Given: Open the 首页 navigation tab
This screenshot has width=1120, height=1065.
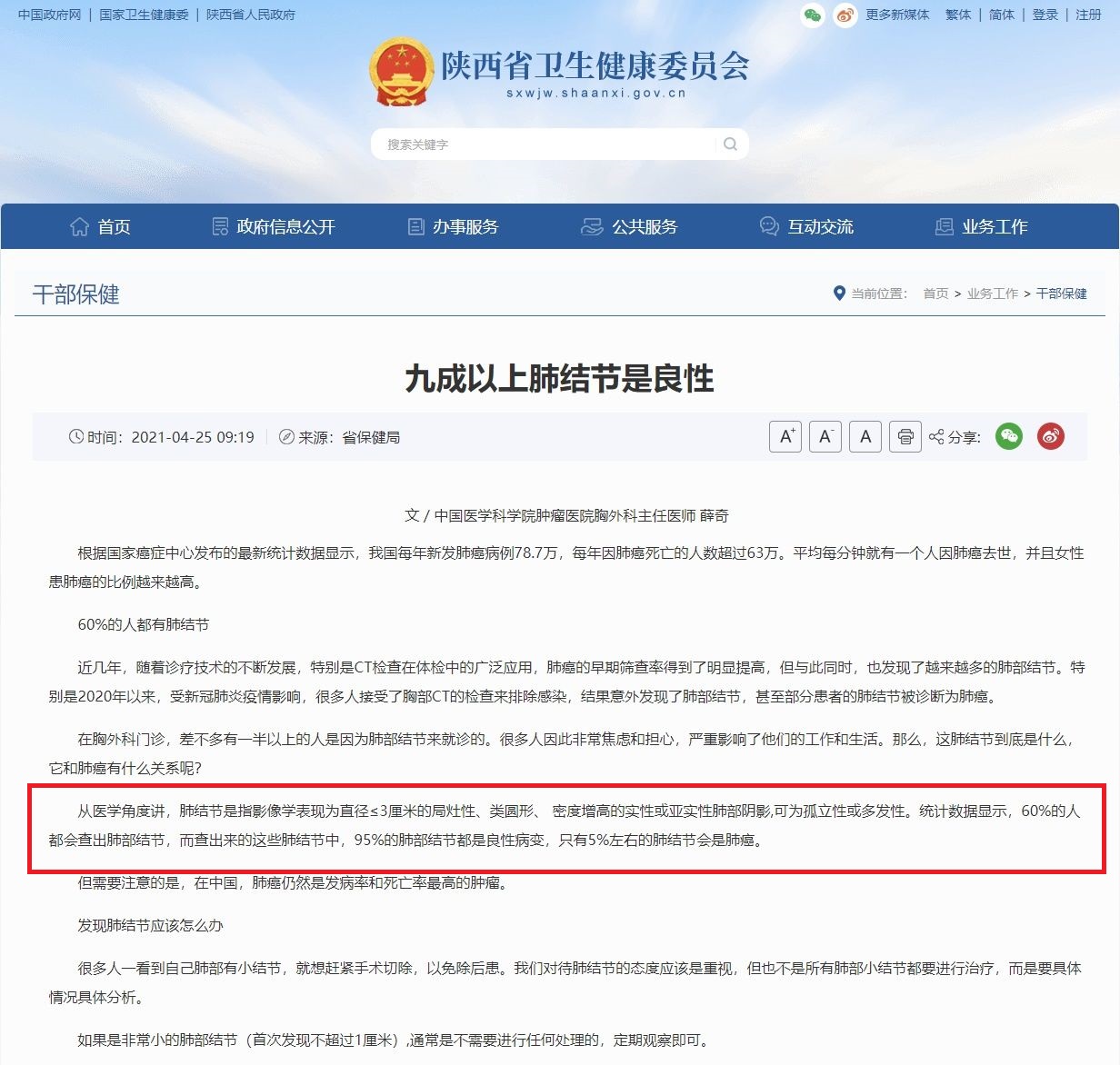Looking at the screenshot, I should point(101,227).
